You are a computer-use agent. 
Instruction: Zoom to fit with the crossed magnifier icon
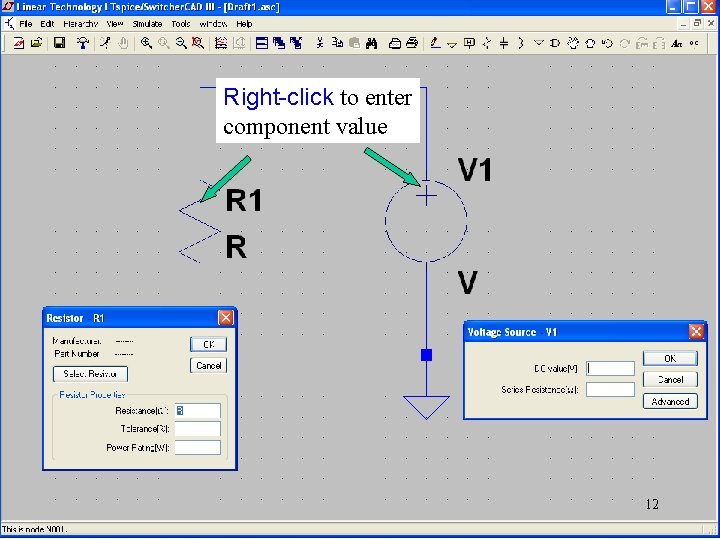(x=198, y=43)
